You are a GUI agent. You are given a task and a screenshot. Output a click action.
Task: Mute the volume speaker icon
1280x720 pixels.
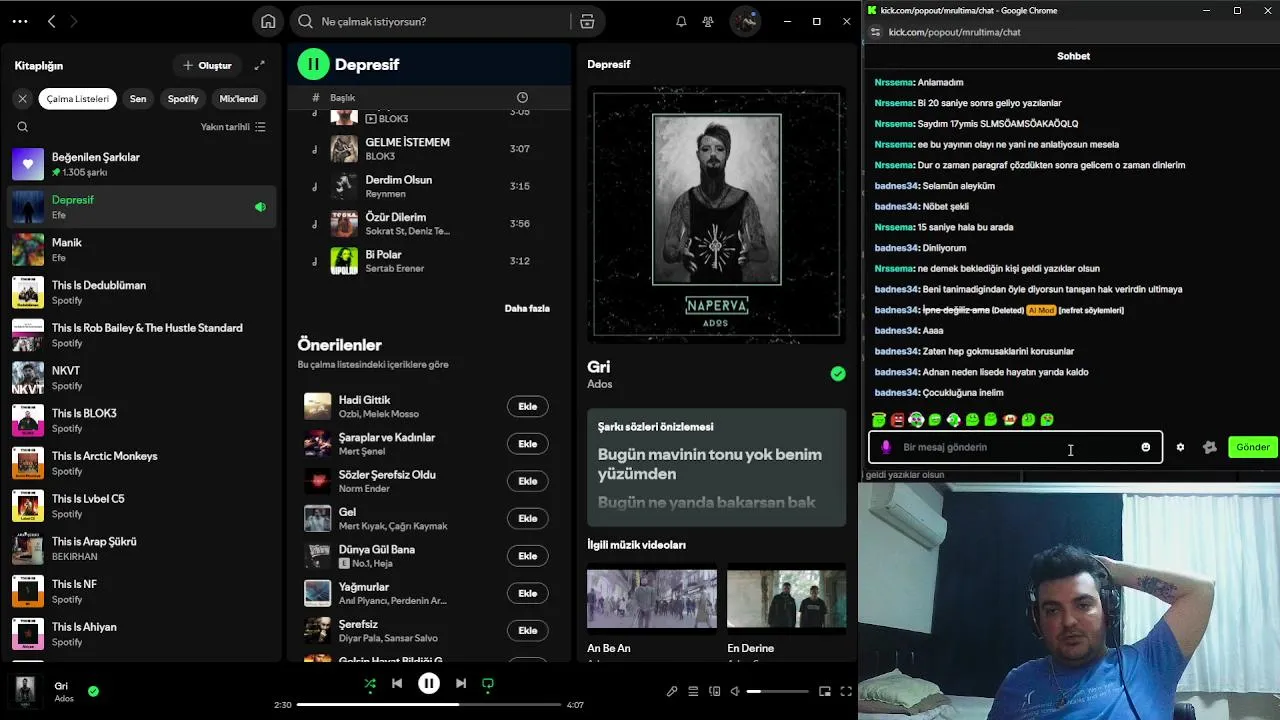click(735, 691)
